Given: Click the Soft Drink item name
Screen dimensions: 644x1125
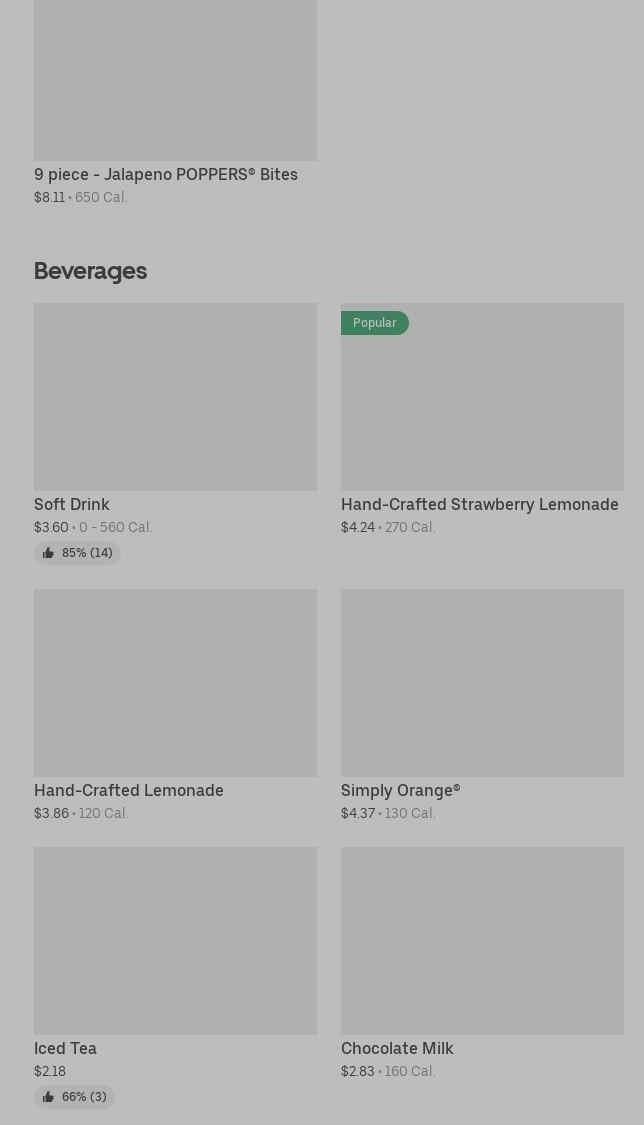Looking at the screenshot, I should (x=72, y=504).
